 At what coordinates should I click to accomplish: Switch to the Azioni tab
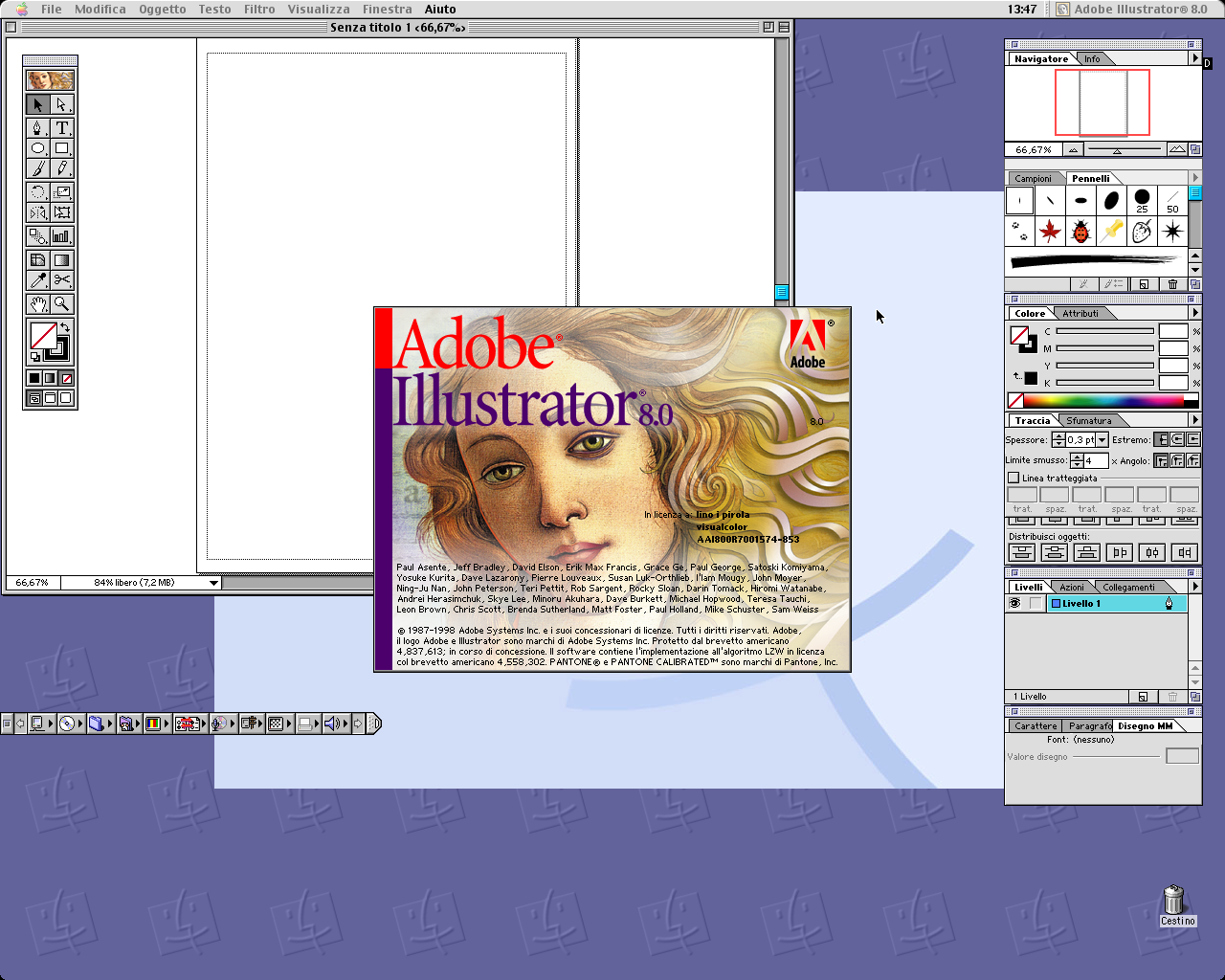click(1072, 588)
